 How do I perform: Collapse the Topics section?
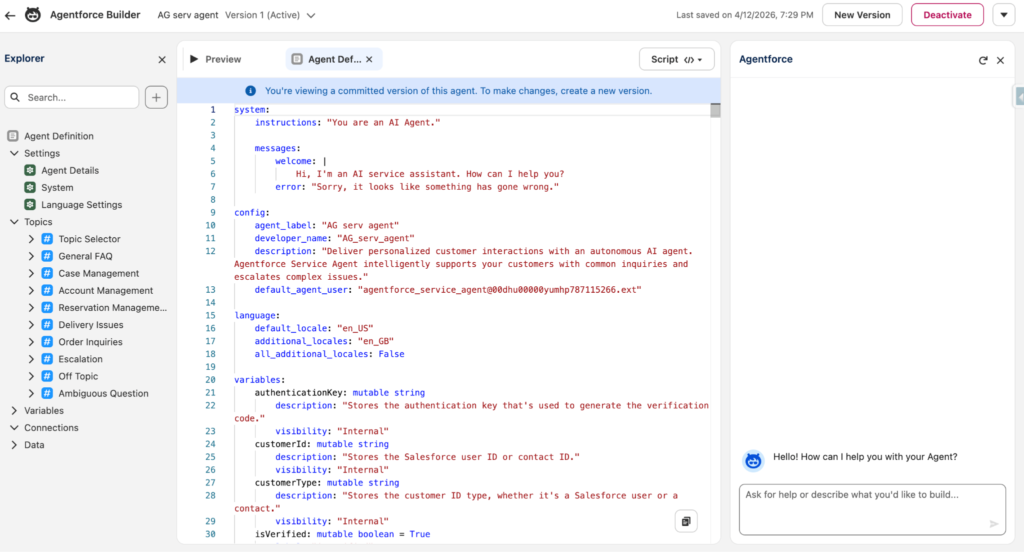point(14,222)
